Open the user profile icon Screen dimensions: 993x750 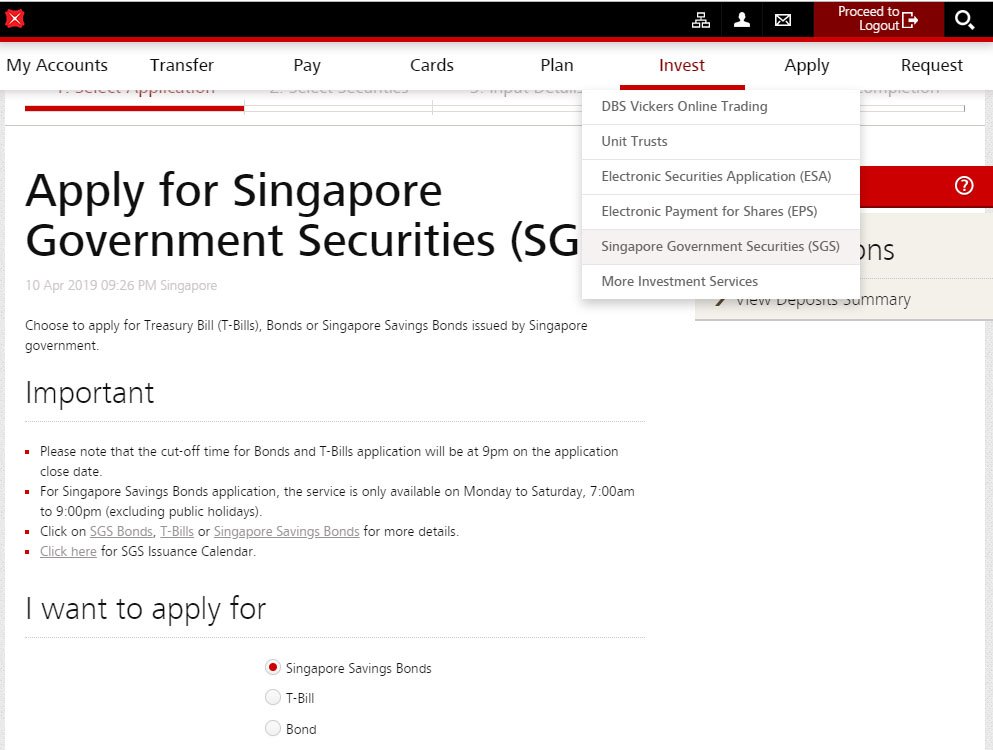742,20
